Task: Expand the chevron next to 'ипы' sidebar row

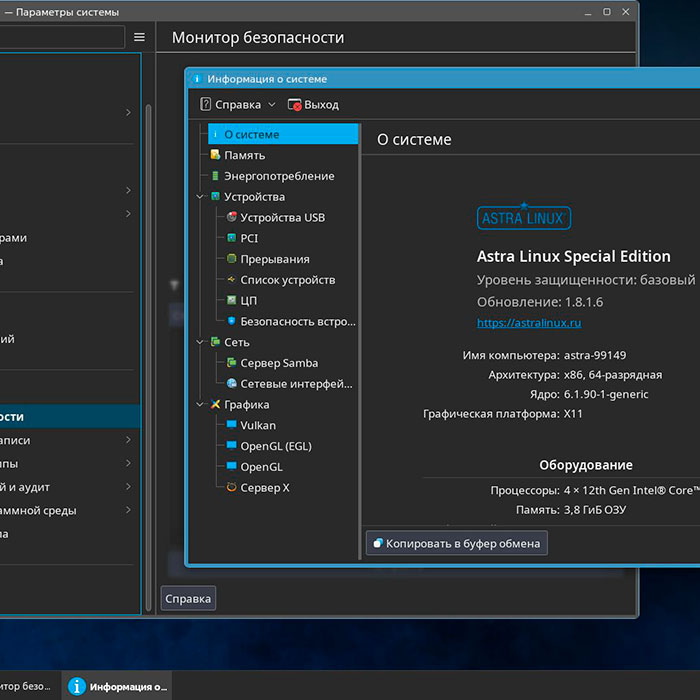Action: [x=128, y=463]
